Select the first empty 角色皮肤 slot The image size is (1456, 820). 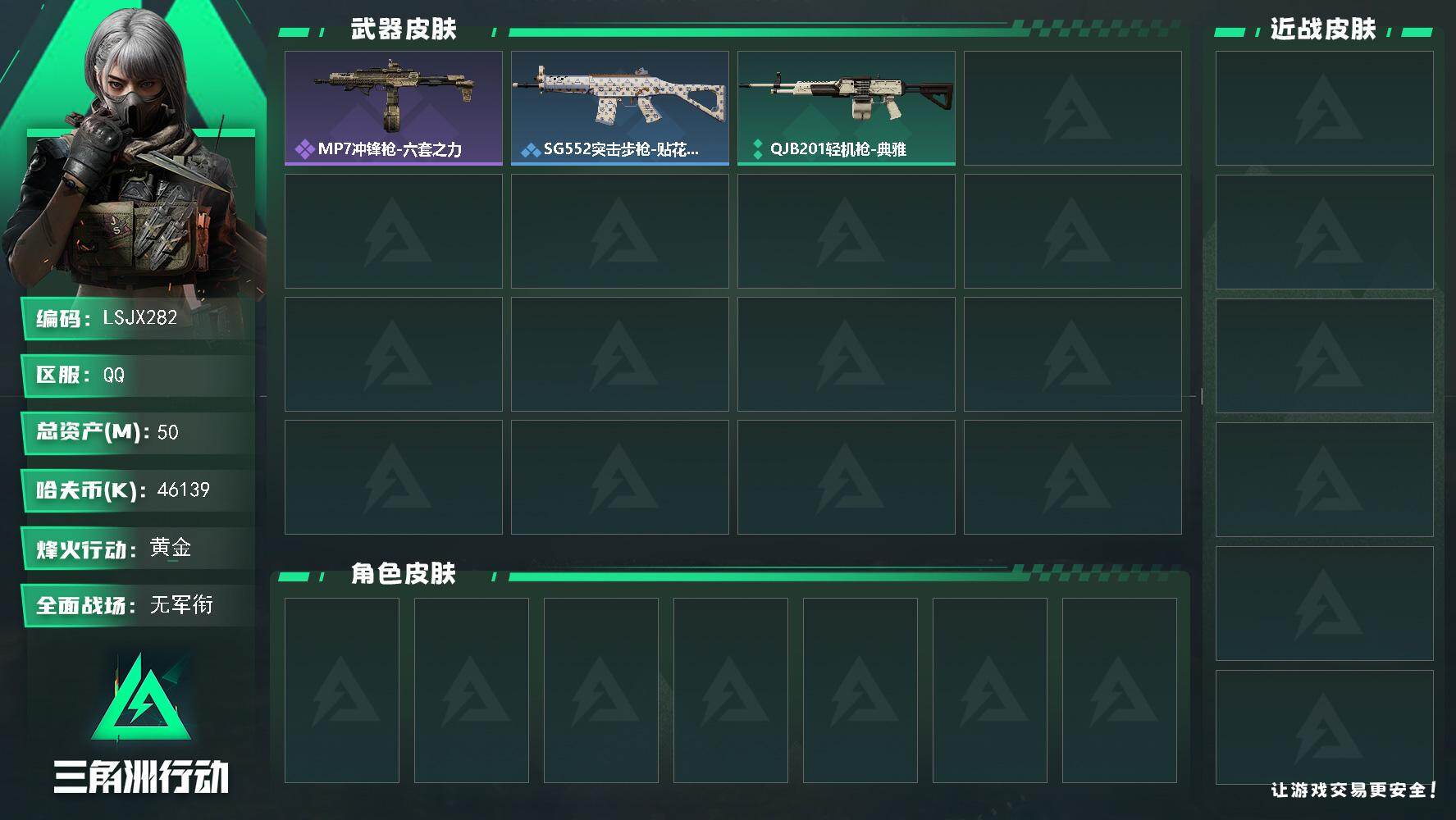point(342,690)
